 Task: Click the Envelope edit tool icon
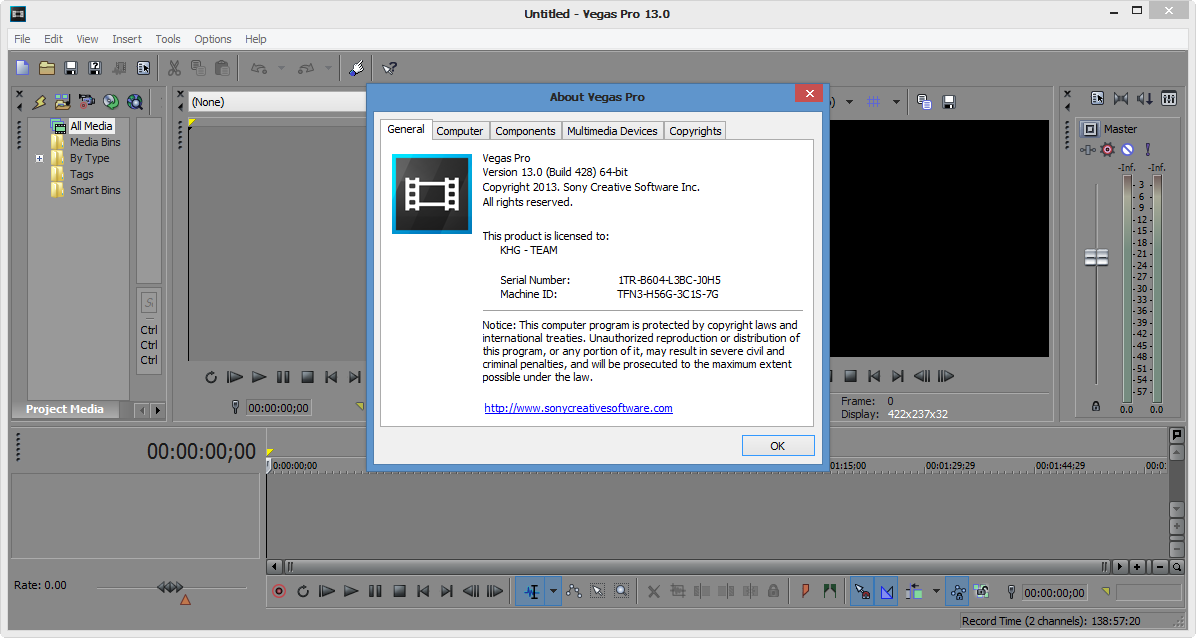(574, 591)
